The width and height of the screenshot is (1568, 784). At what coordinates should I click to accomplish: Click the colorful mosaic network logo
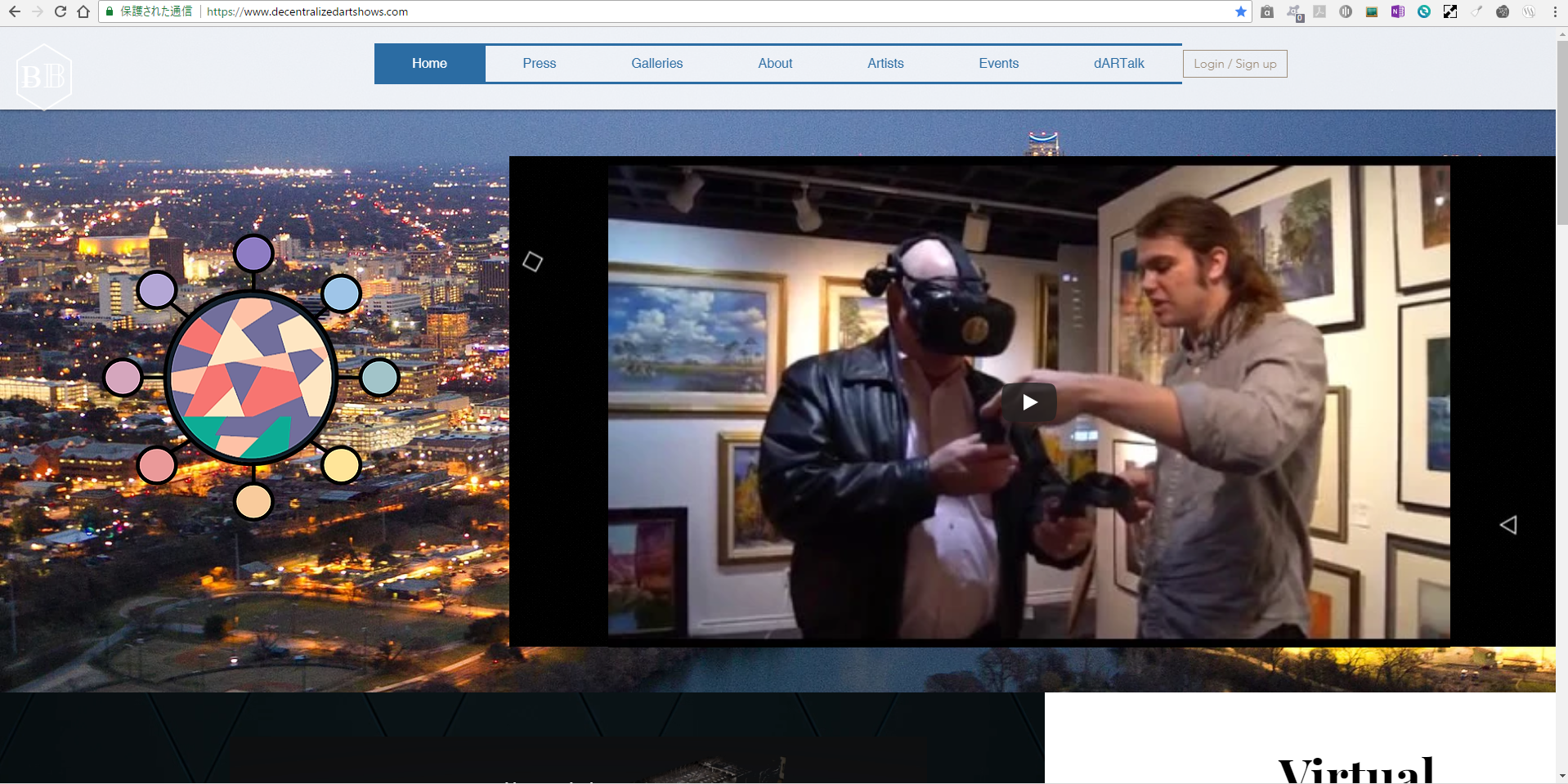(x=252, y=378)
